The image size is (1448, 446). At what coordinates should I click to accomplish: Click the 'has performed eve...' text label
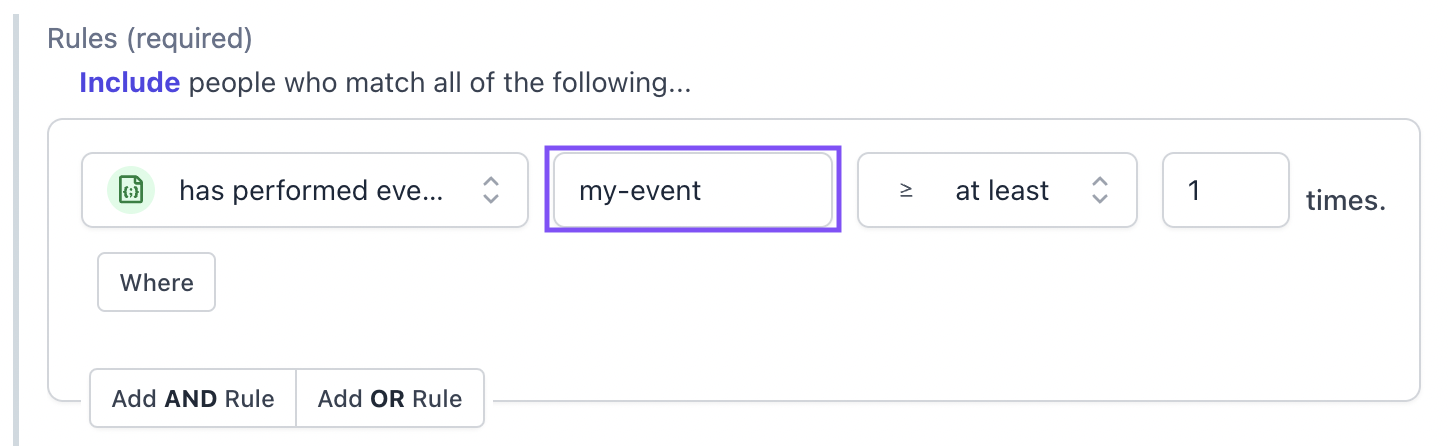pos(311,191)
